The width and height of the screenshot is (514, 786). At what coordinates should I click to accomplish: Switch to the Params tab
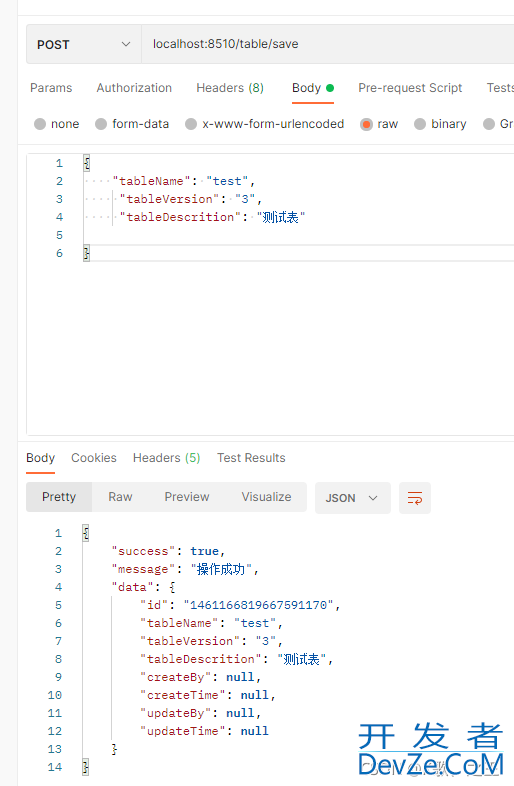[x=51, y=88]
